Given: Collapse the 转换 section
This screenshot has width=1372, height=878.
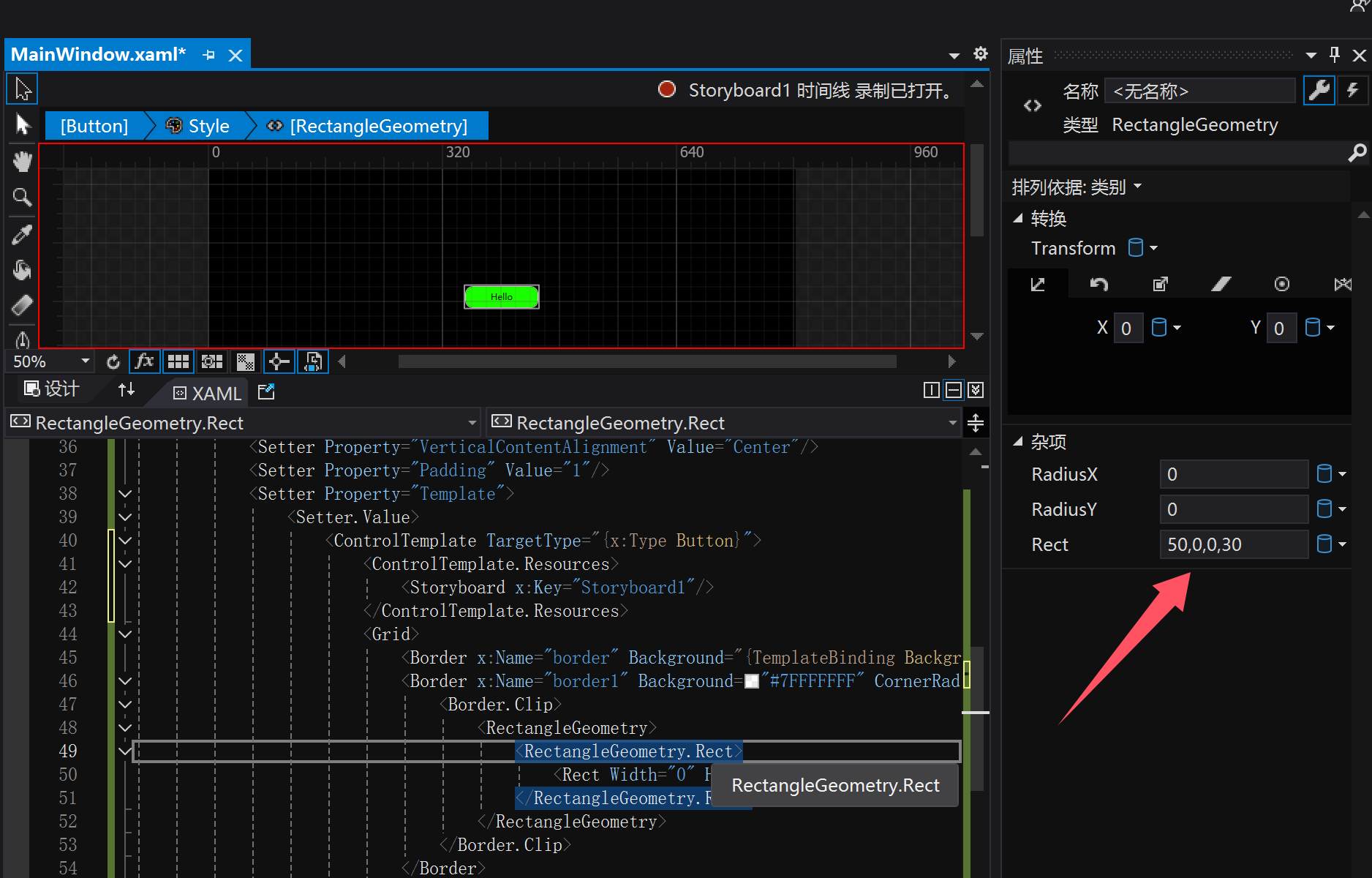Looking at the screenshot, I should point(1017,218).
